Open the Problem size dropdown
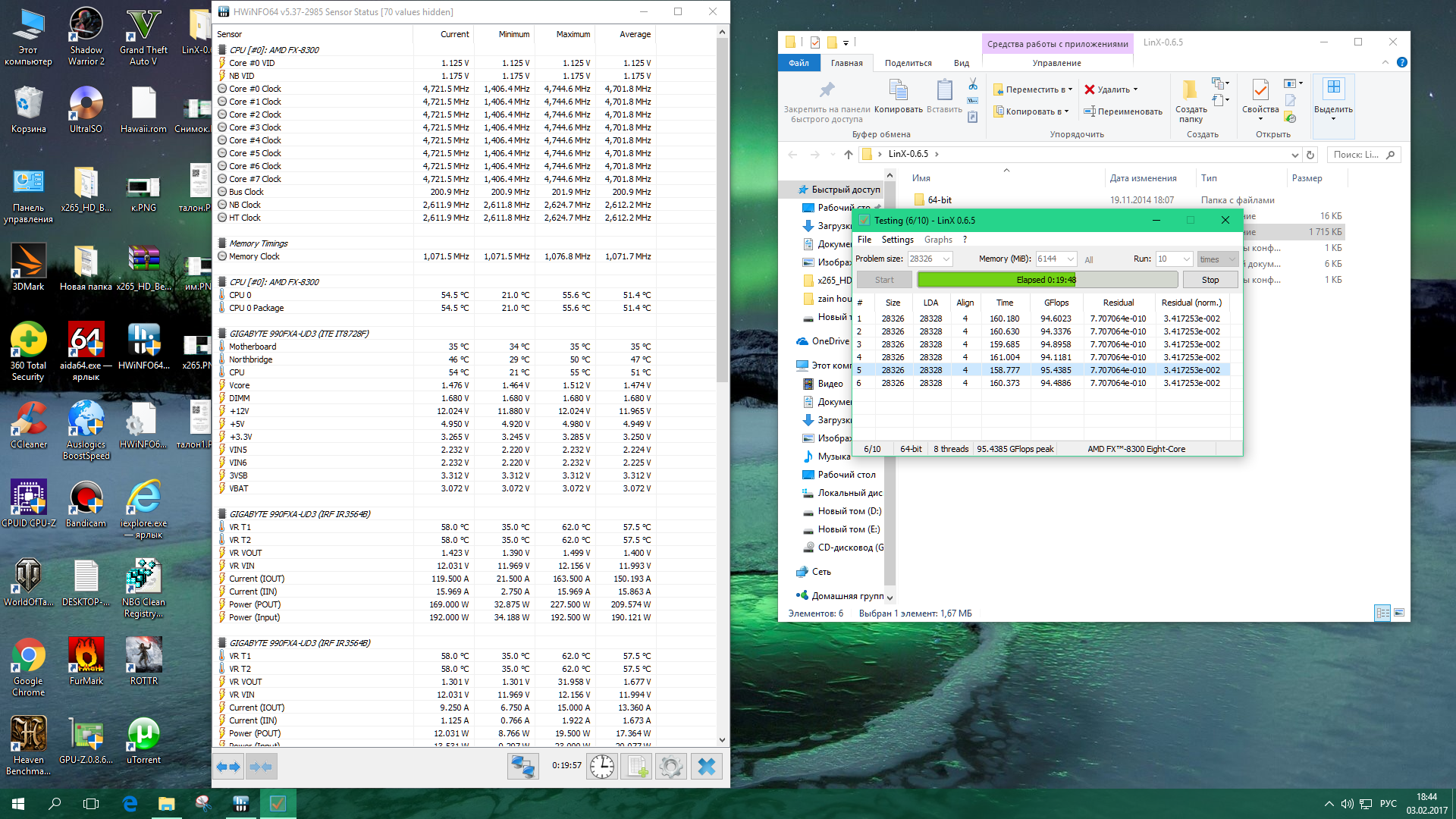The width and height of the screenshot is (1456, 819). 946,259
